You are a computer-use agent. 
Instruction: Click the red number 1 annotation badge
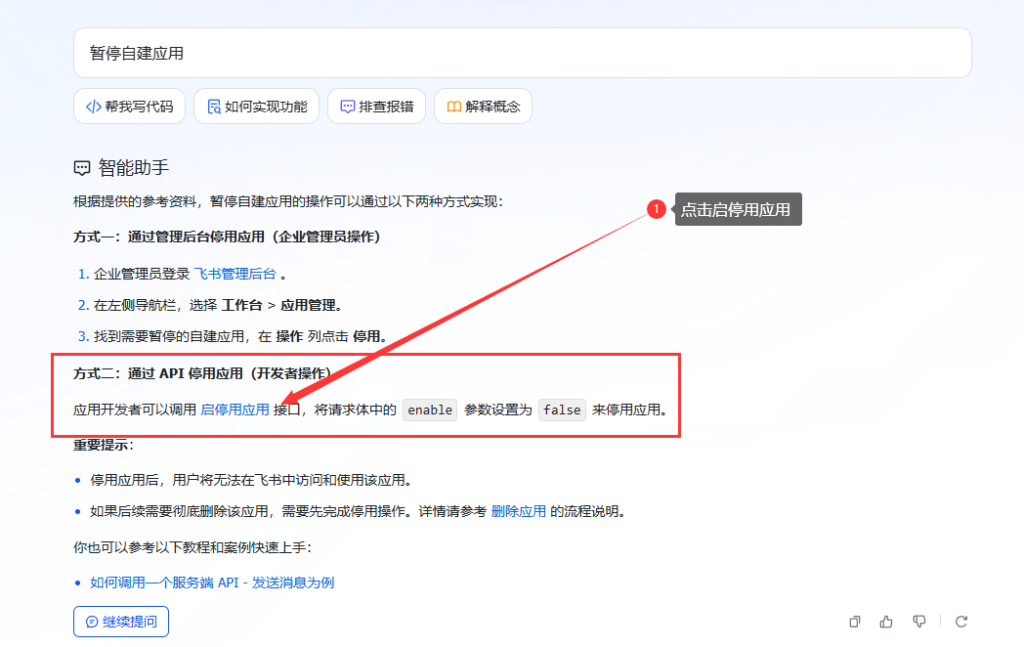pos(656,209)
